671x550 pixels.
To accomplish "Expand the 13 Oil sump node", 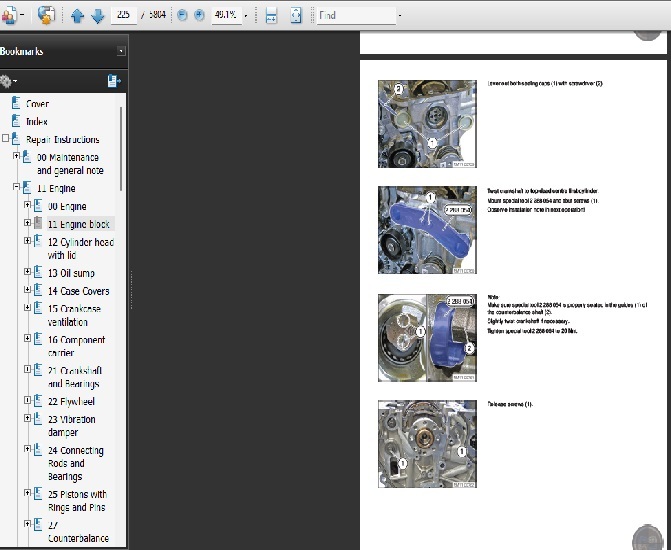I will pos(27,272).
